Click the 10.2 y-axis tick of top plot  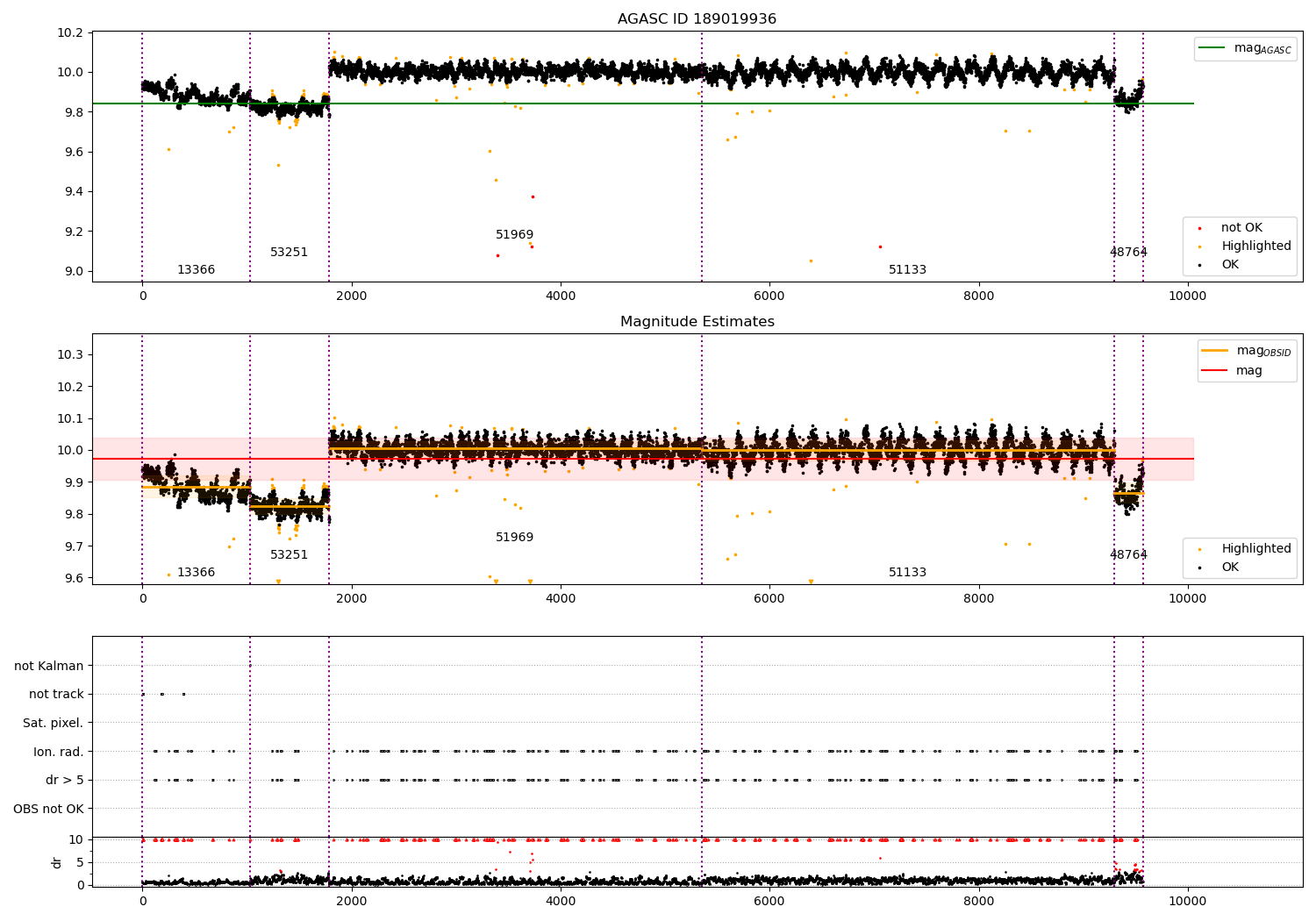tap(69, 33)
